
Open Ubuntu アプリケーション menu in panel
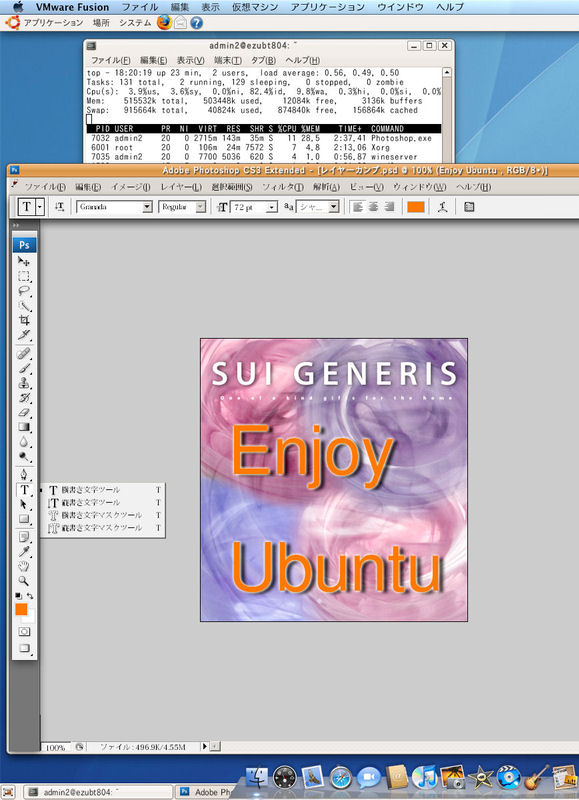click(x=53, y=23)
